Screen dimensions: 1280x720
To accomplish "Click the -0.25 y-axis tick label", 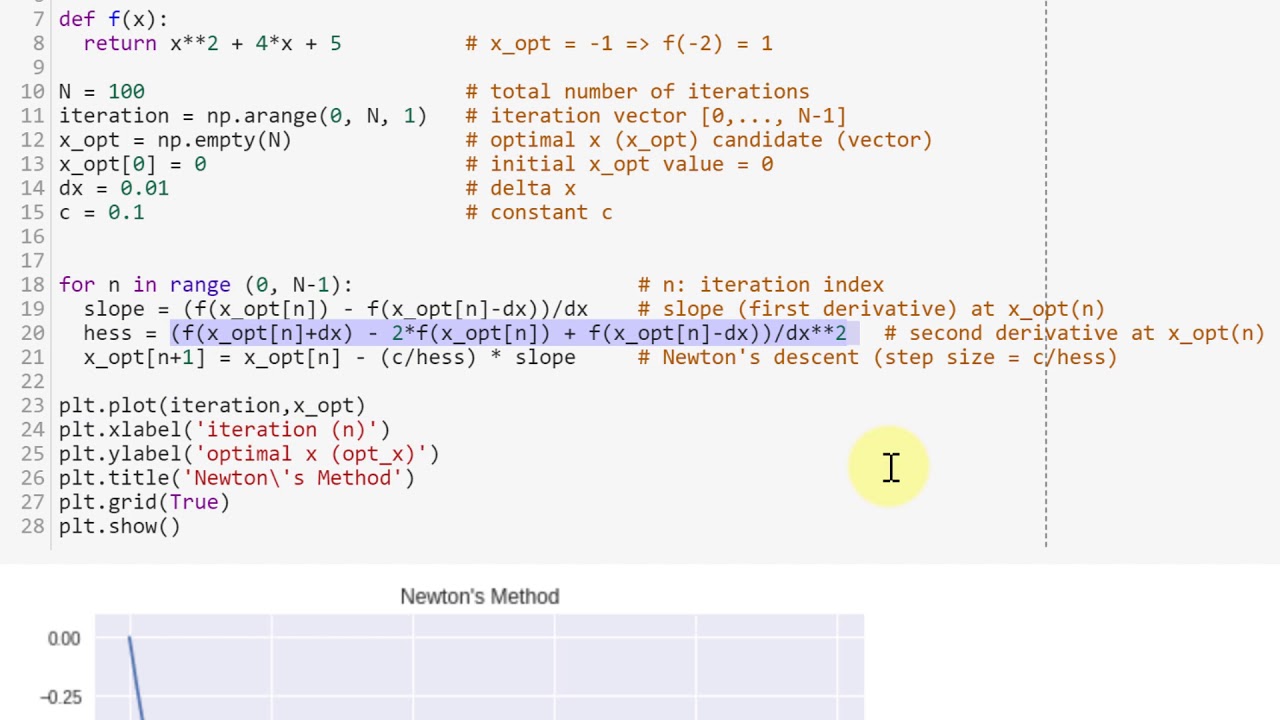I will (60, 697).
